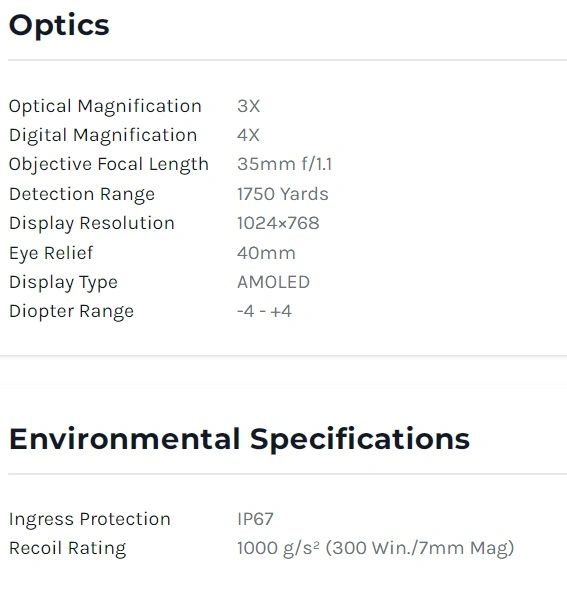
Task: Click the 1750 Yards value
Action: pos(283,194)
